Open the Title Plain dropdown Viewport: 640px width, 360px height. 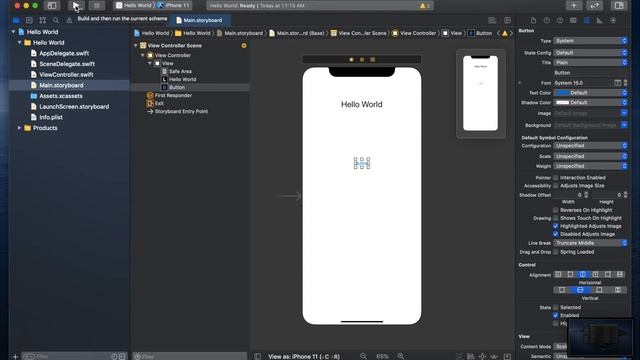pyautogui.click(x=590, y=62)
